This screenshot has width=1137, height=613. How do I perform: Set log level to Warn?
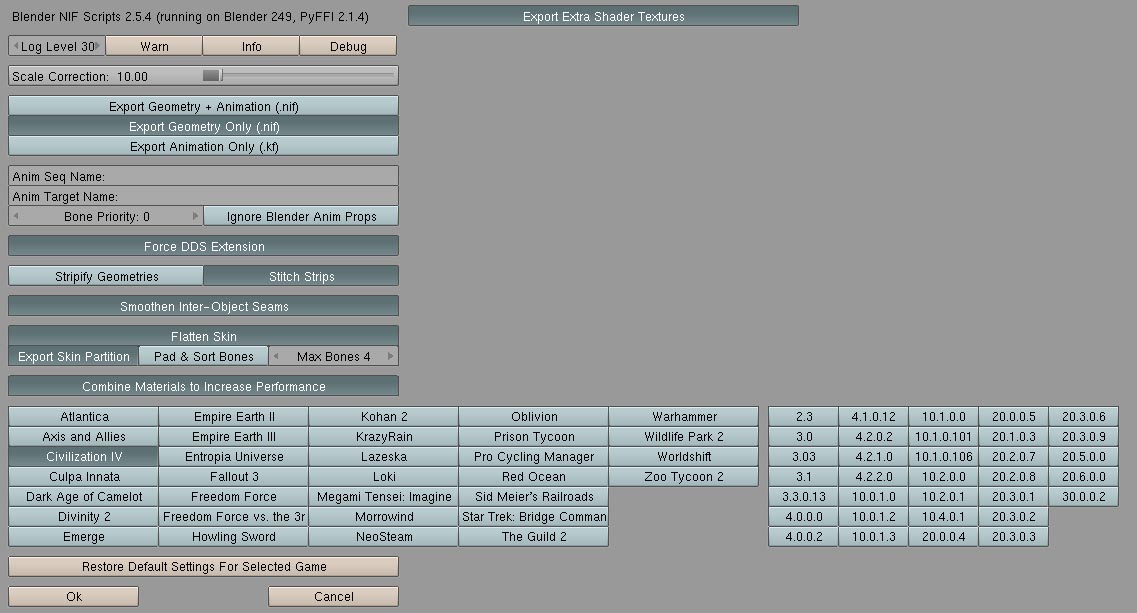point(154,46)
